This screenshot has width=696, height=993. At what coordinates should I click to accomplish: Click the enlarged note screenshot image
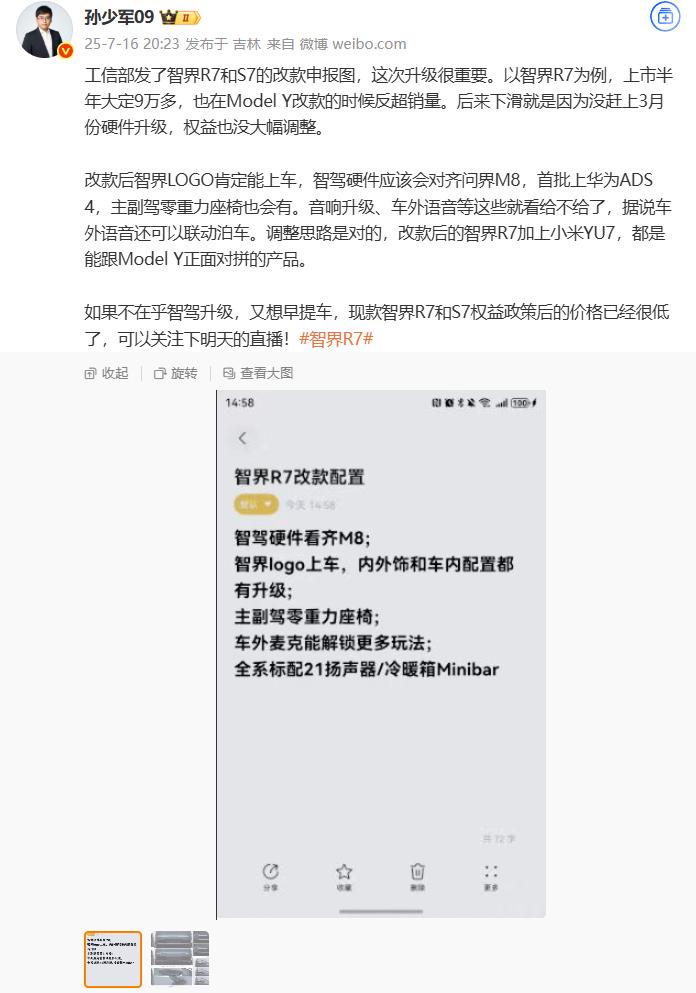[x=381, y=655]
